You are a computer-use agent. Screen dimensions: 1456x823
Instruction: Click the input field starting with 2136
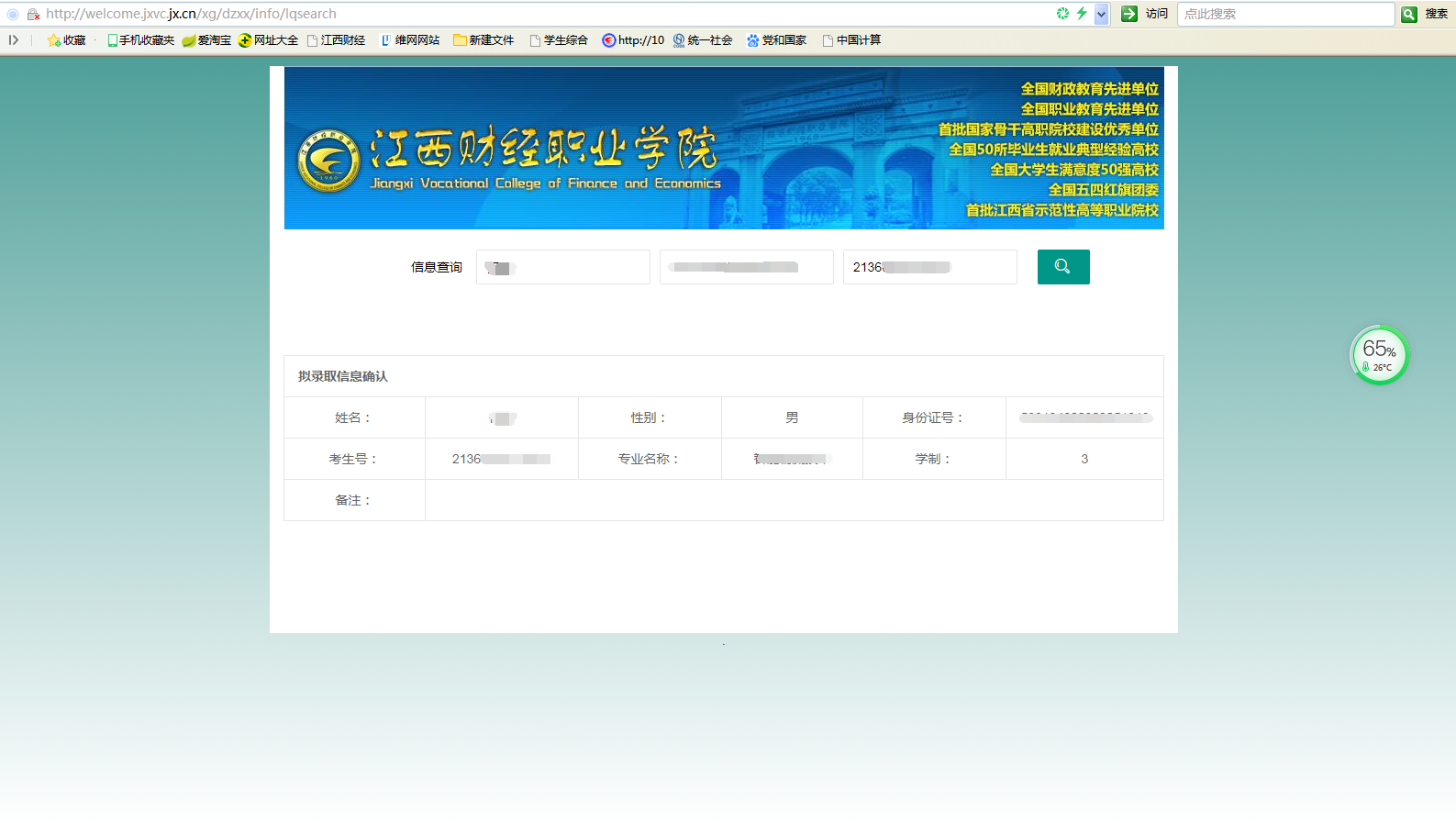click(x=928, y=267)
